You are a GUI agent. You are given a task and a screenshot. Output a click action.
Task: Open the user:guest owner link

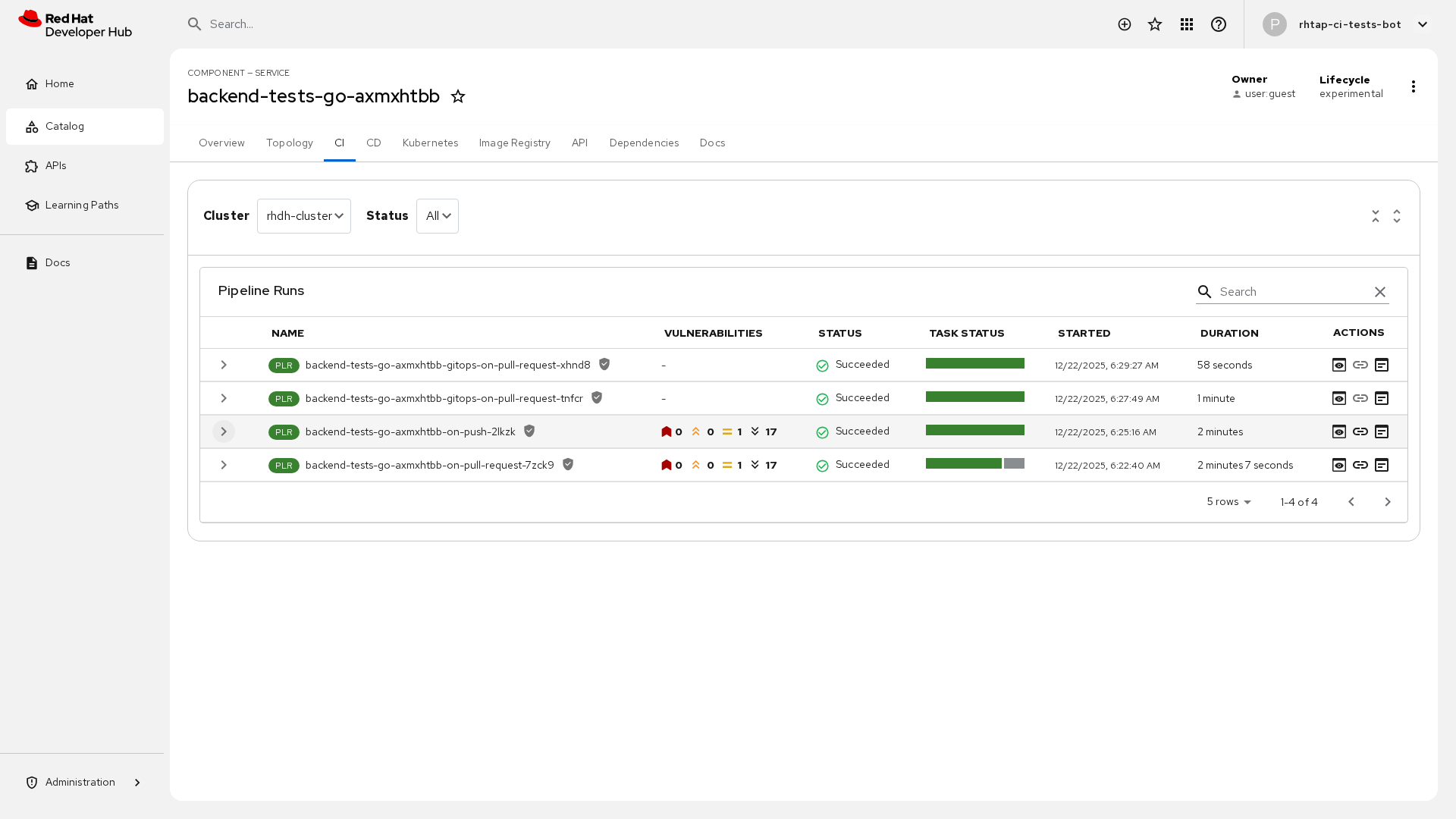point(1269,94)
